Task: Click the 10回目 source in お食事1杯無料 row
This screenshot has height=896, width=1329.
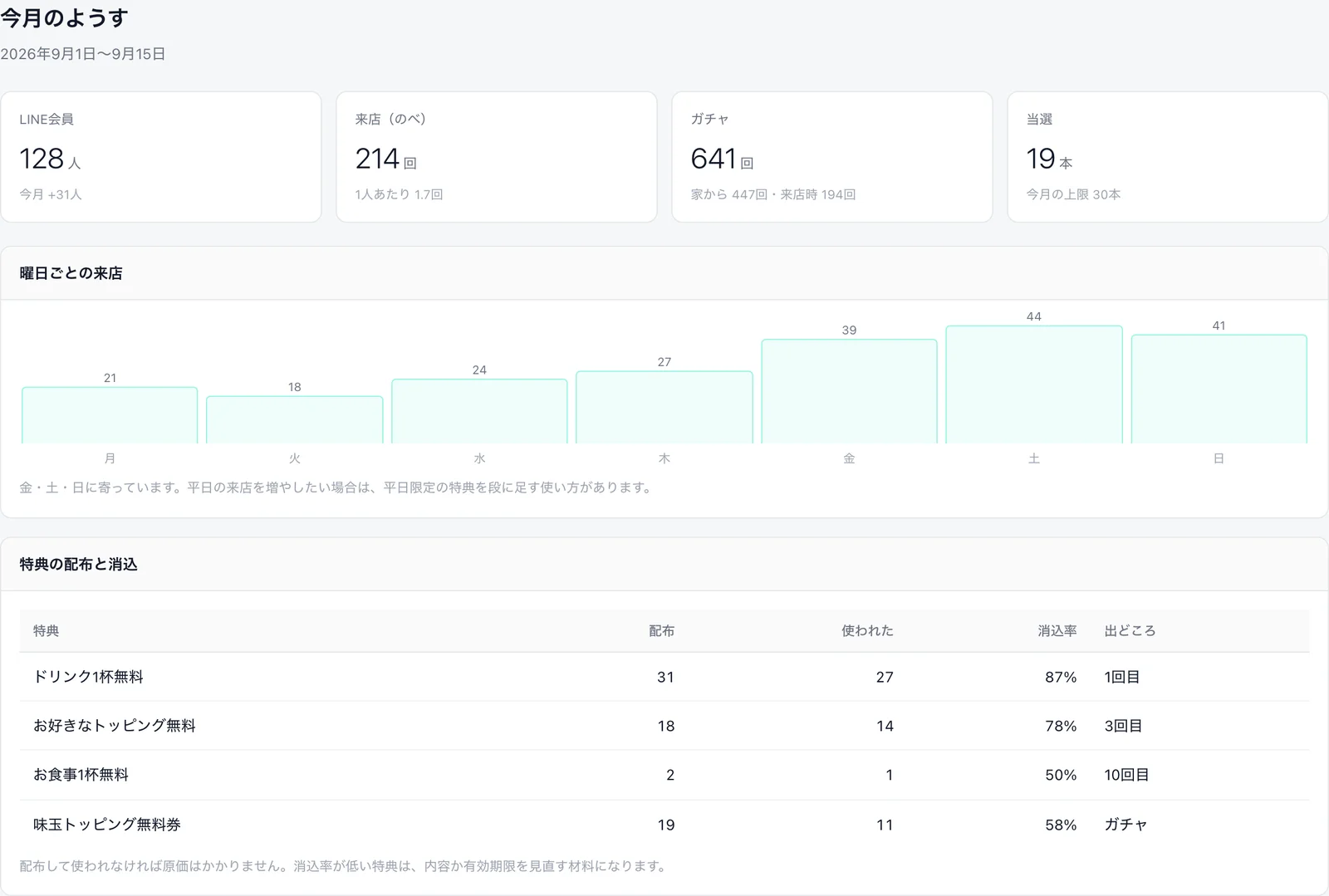Action: pos(1126,775)
